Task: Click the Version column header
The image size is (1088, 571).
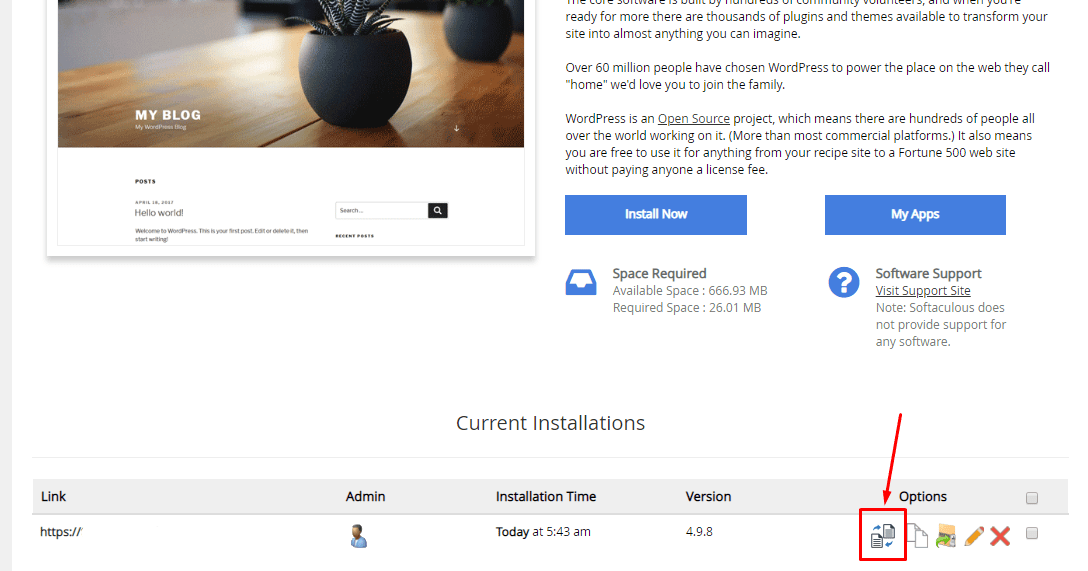Action: tap(708, 496)
